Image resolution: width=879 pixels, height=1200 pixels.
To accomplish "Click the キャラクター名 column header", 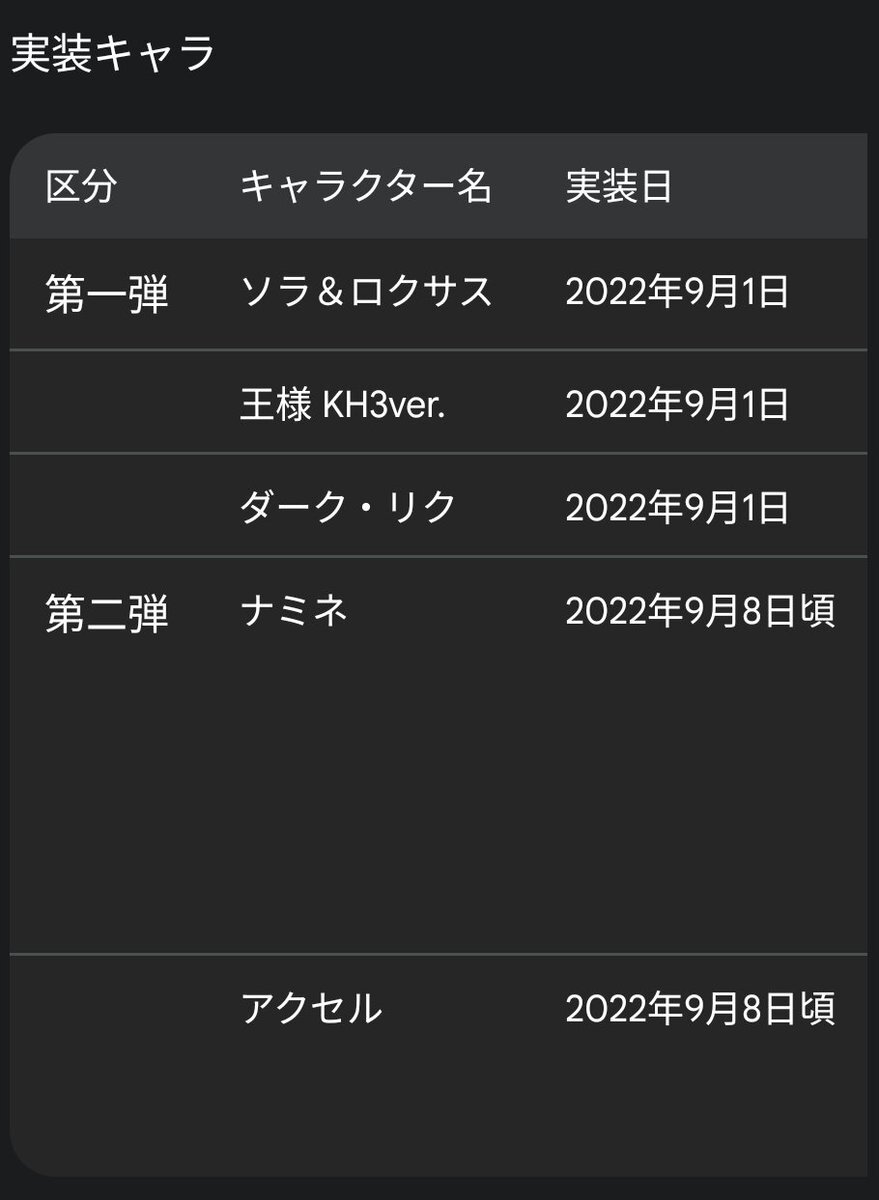I will tap(366, 186).
